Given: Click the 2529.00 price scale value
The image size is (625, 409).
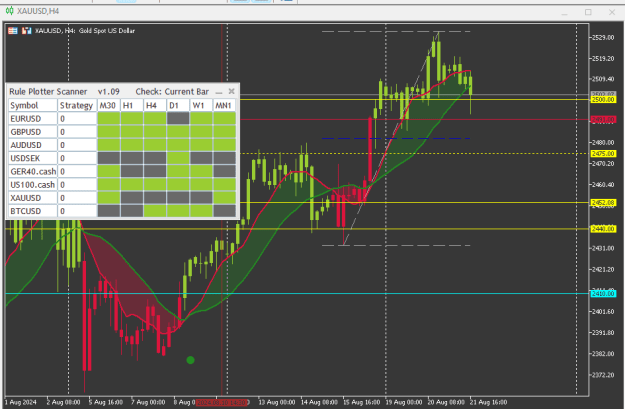Looking at the screenshot, I should click(603, 37).
